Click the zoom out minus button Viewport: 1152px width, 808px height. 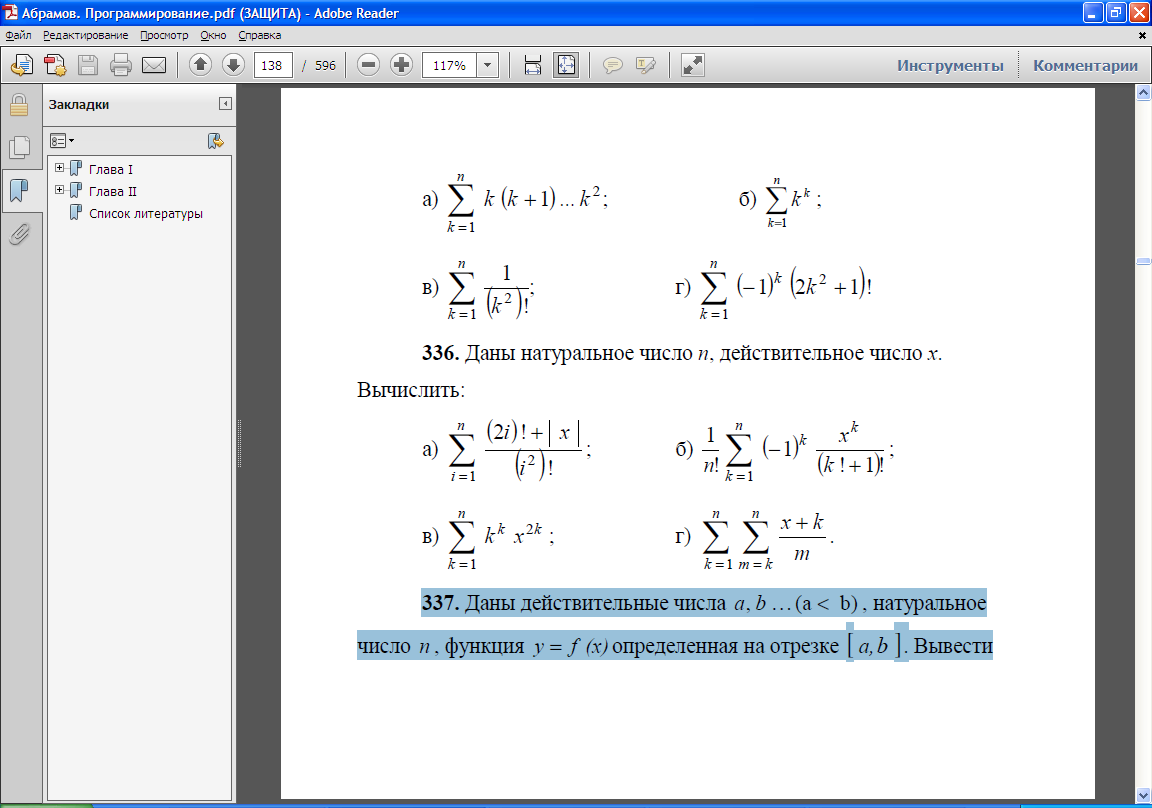pos(368,65)
